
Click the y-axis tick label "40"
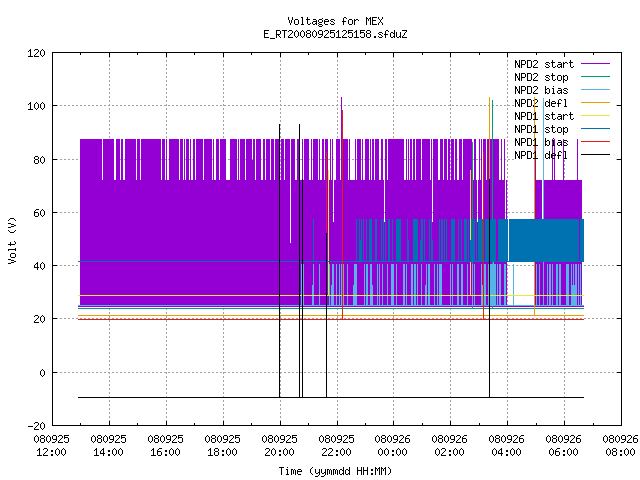[39, 266]
